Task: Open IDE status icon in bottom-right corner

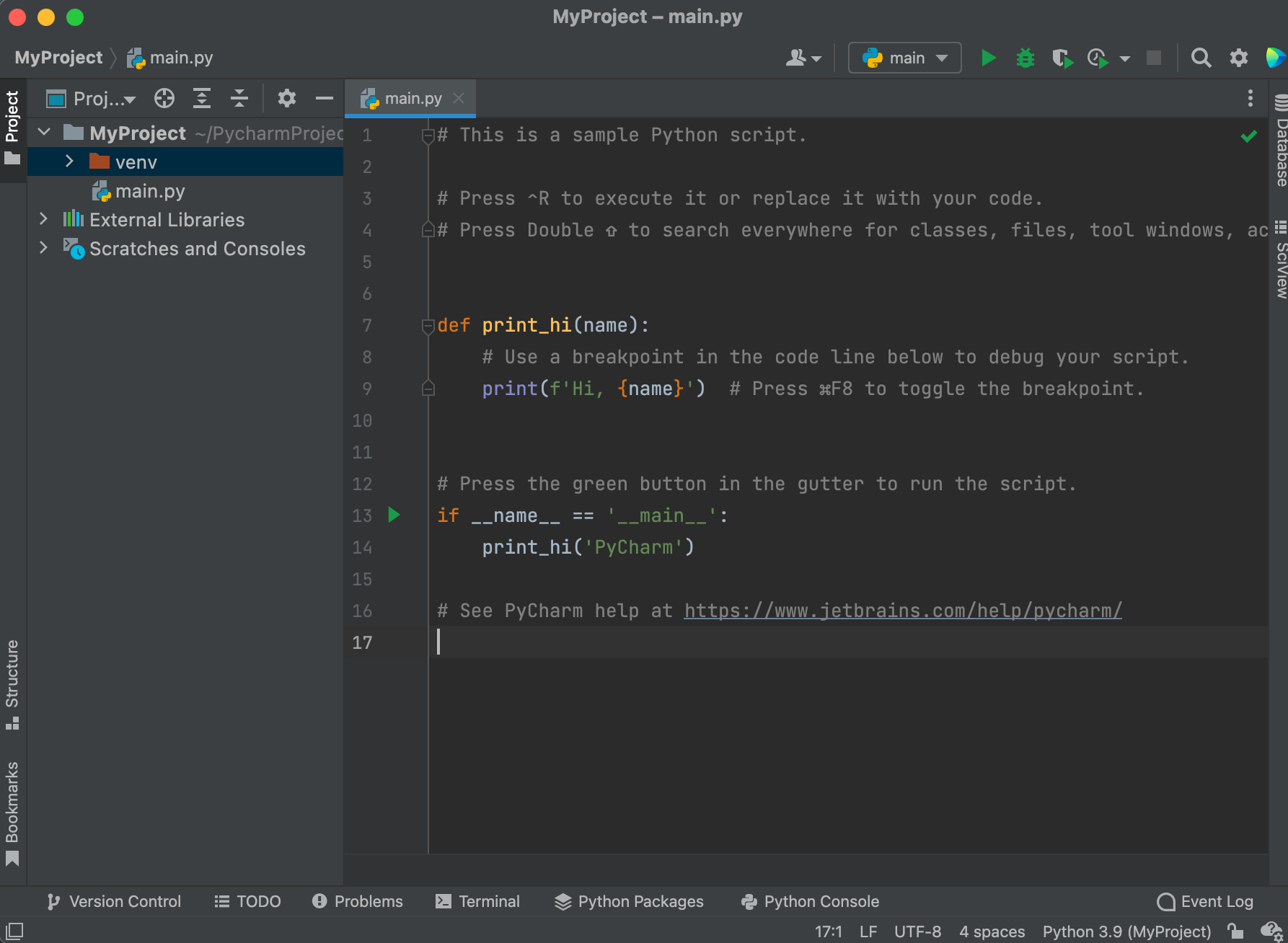Action: coord(1271,931)
